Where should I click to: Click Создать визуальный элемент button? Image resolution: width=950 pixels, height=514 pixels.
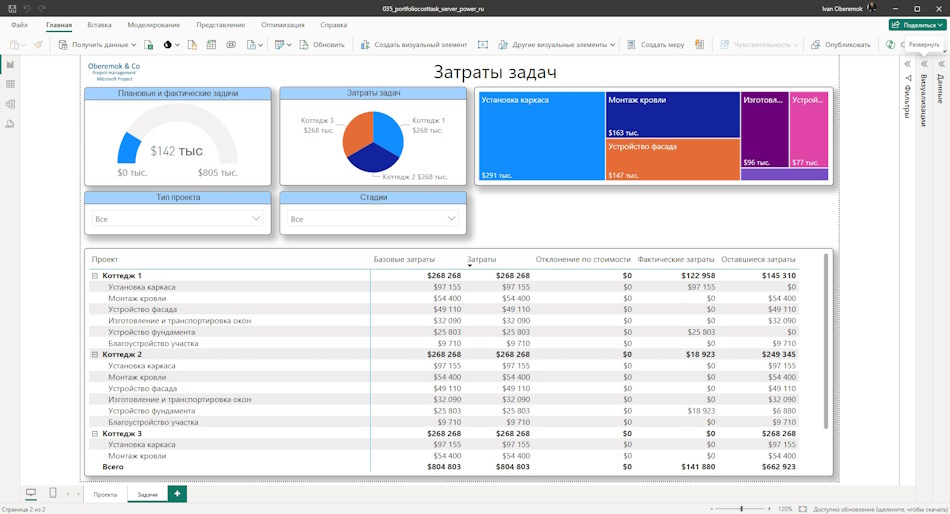point(414,45)
